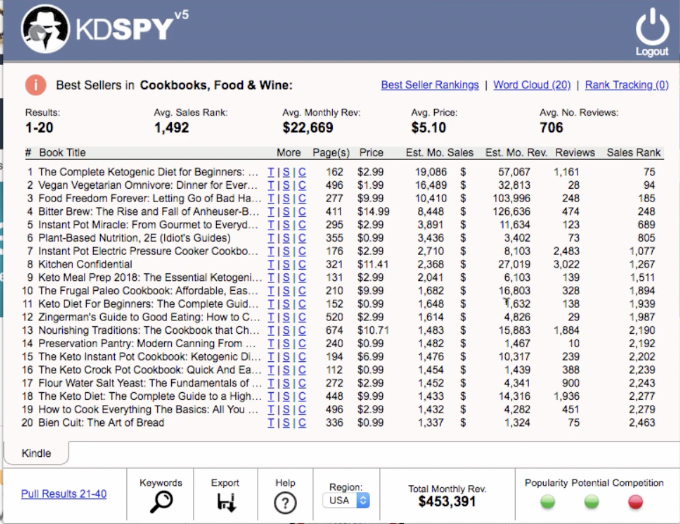Click C link for Frugal Paleo Cookbook
The image size is (680, 524).
(302, 291)
